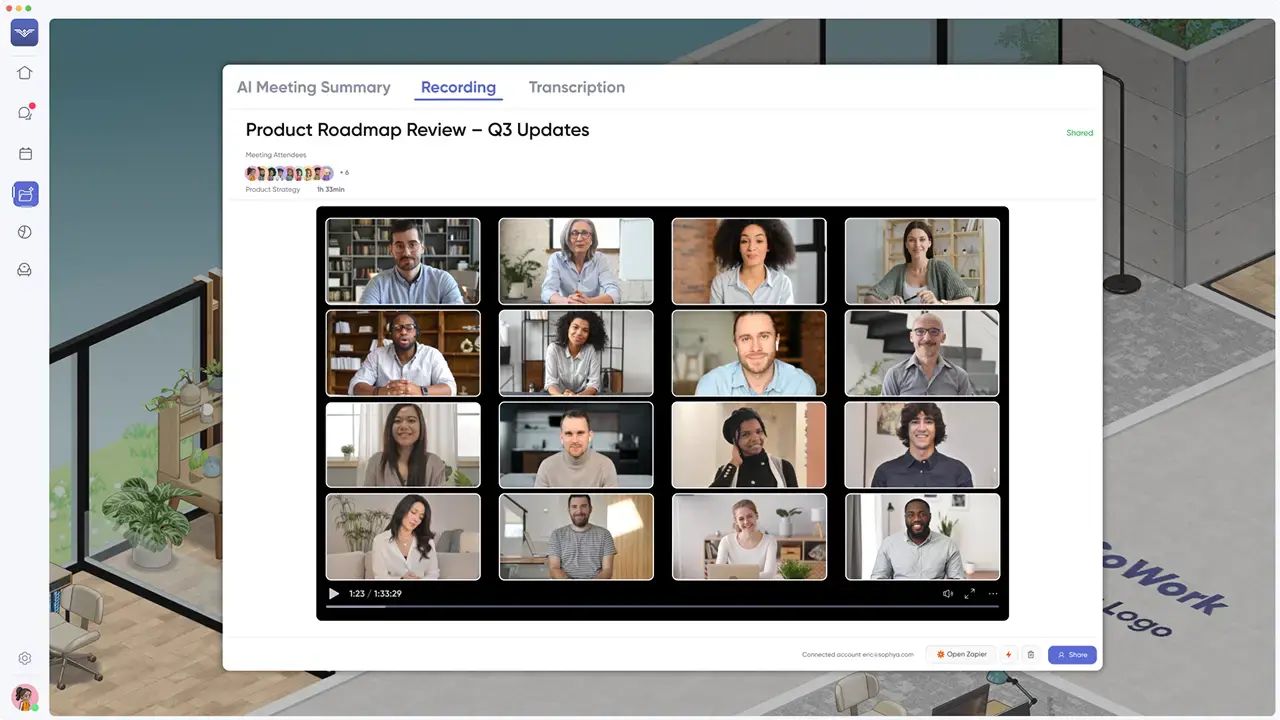The height and width of the screenshot is (720, 1280).
Task: Click the user avatar at bottom of sidebar
Action: point(25,697)
